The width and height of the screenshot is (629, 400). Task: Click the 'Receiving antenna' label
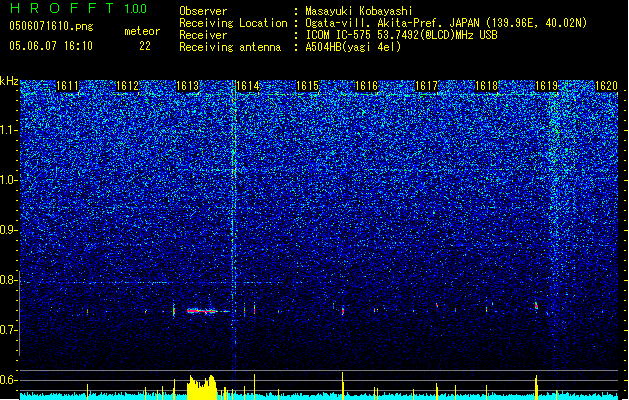tap(230, 47)
